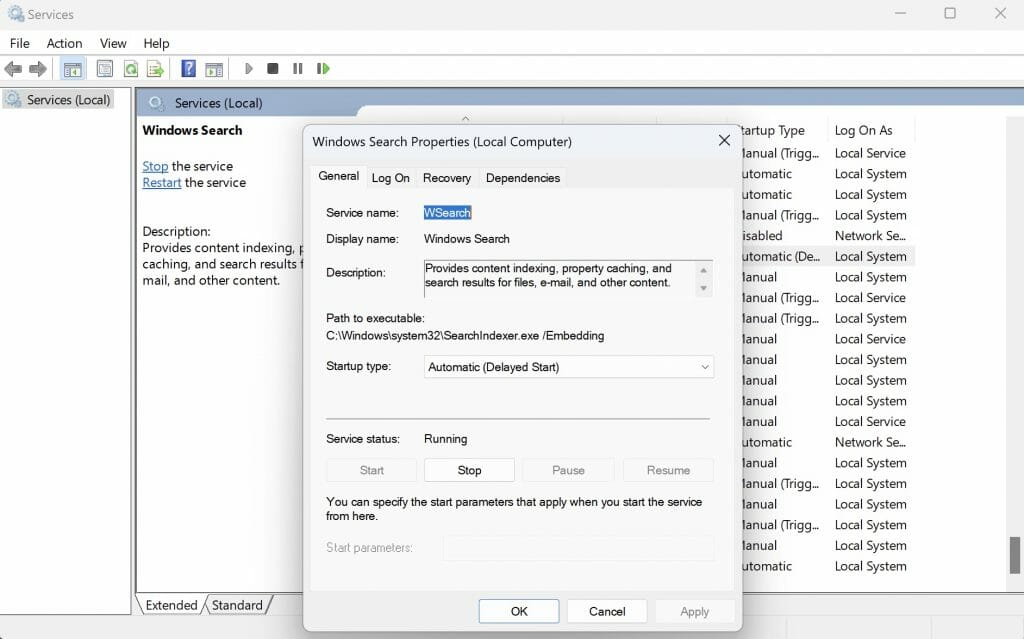Click the Forward navigation arrow
Image resolution: width=1024 pixels, height=639 pixels.
[x=37, y=68]
